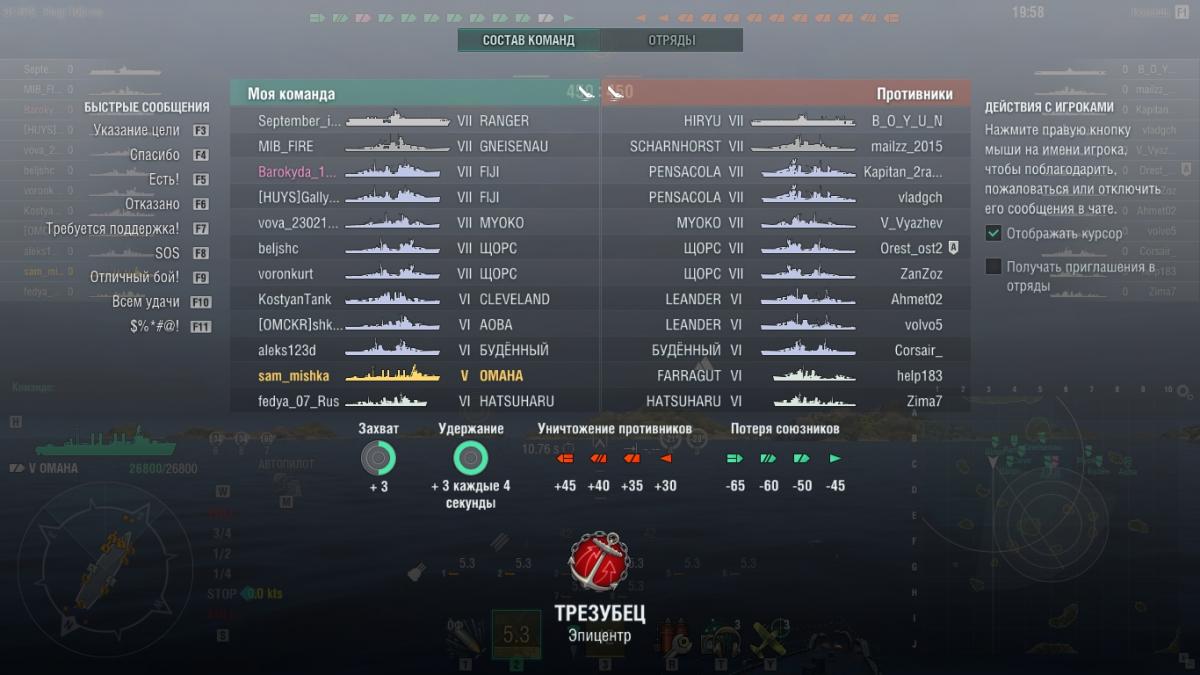Click division badge next to Orest_ost2

(x=953, y=248)
